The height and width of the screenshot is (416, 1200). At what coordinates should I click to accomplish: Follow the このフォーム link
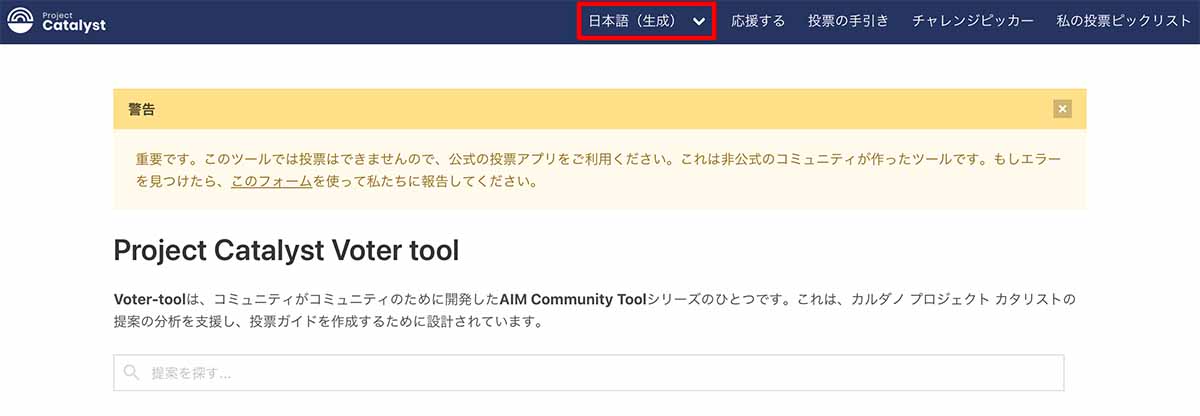pos(271,182)
